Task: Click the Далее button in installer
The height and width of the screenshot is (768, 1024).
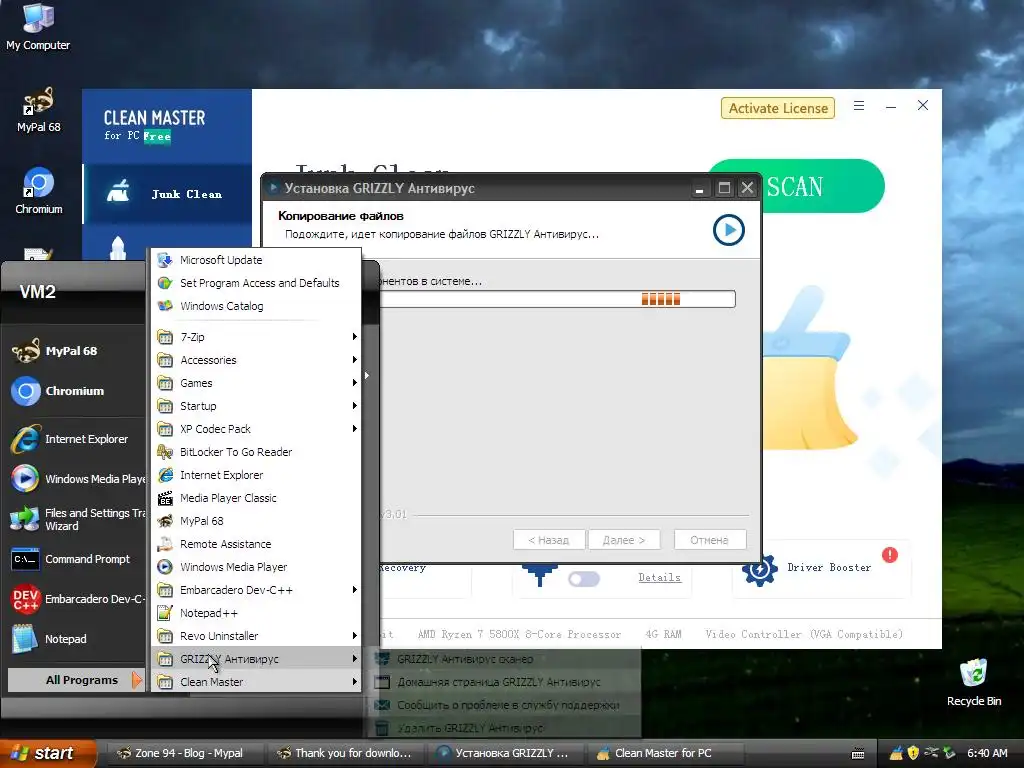Action: [624, 540]
